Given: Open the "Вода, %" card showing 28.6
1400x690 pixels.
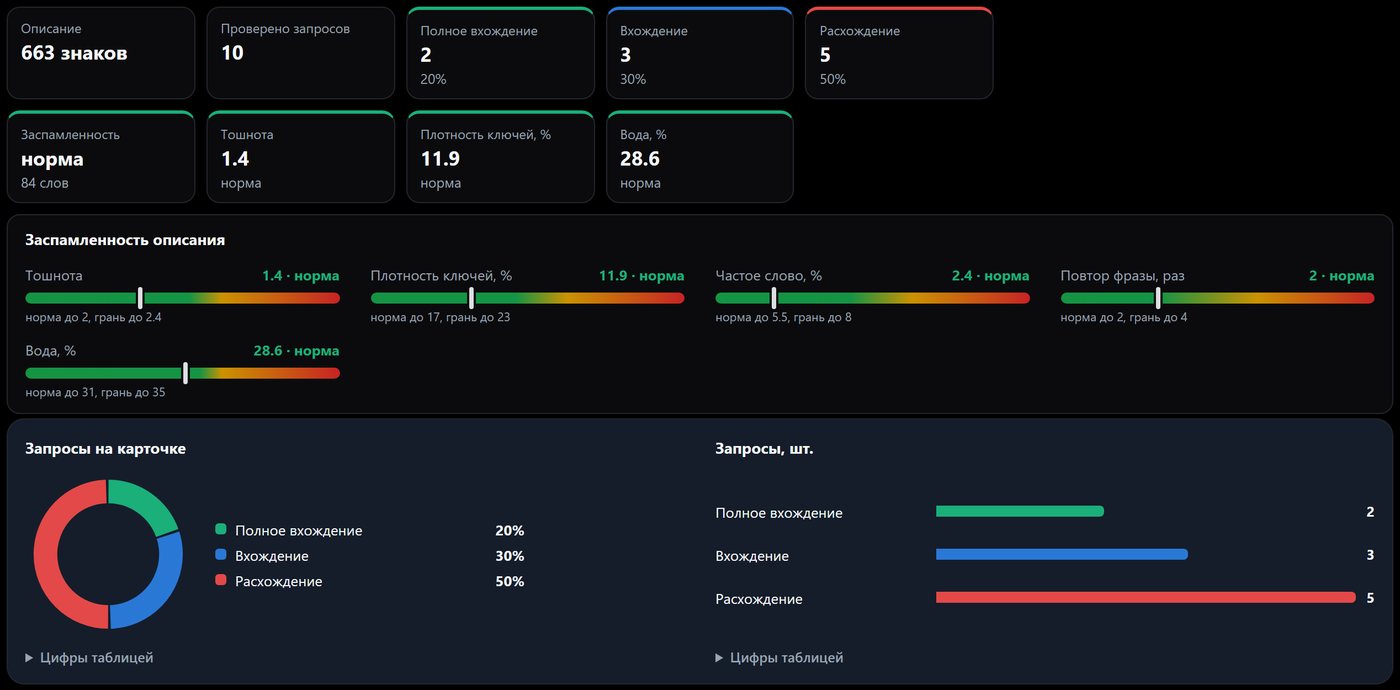Looking at the screenshot, I should pos(700,157).
